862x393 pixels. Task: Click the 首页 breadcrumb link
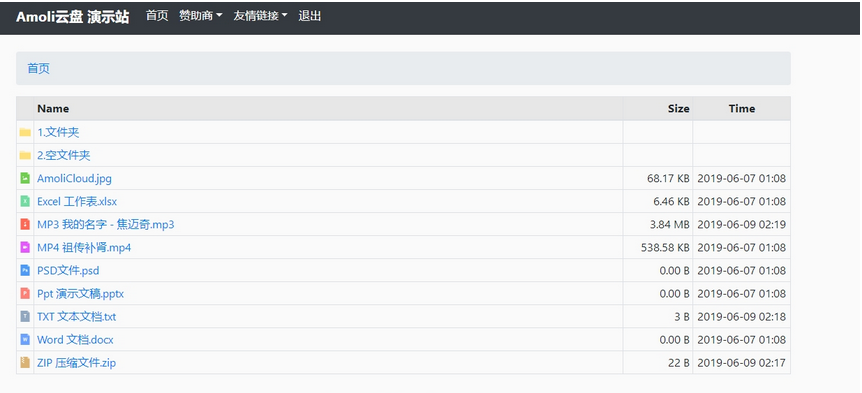click(x=38, y=68)
